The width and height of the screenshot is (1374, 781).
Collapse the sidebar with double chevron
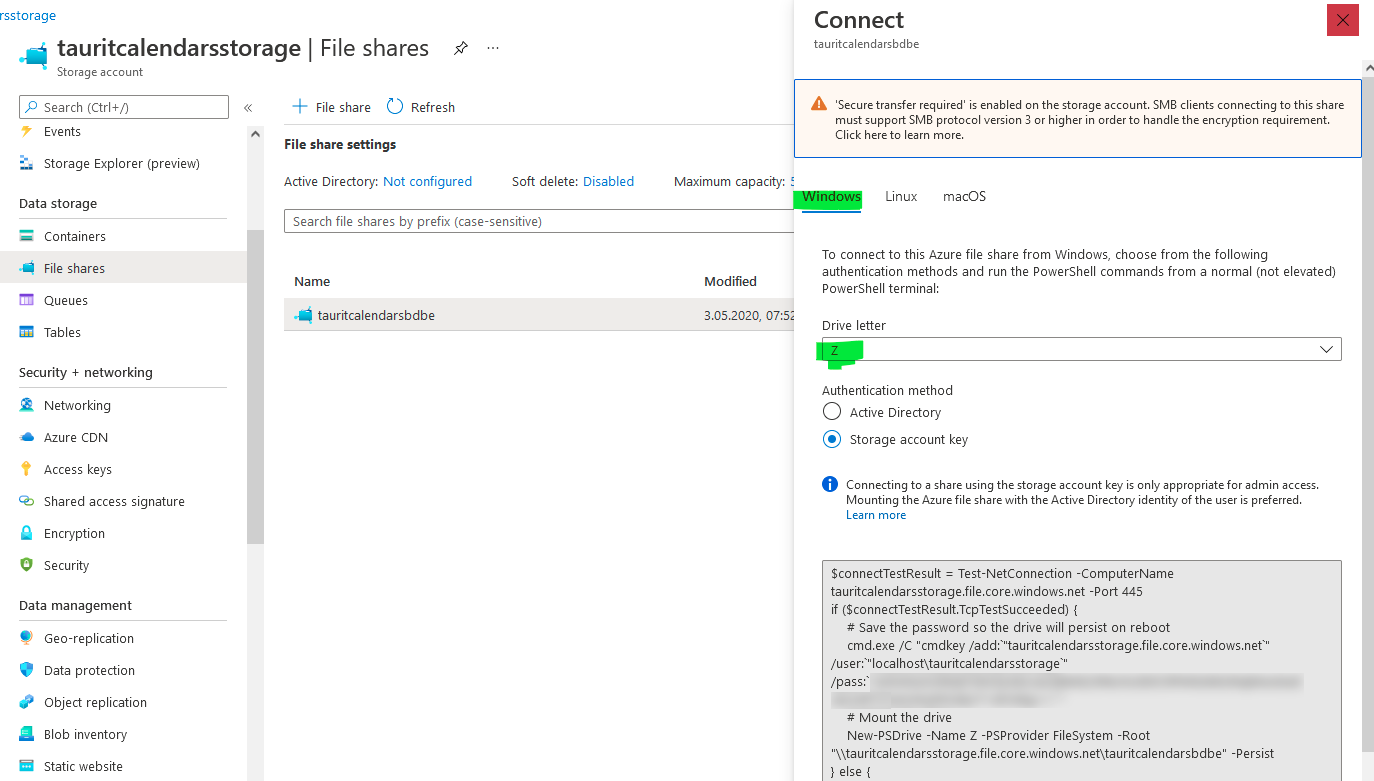tap(248, 108)
